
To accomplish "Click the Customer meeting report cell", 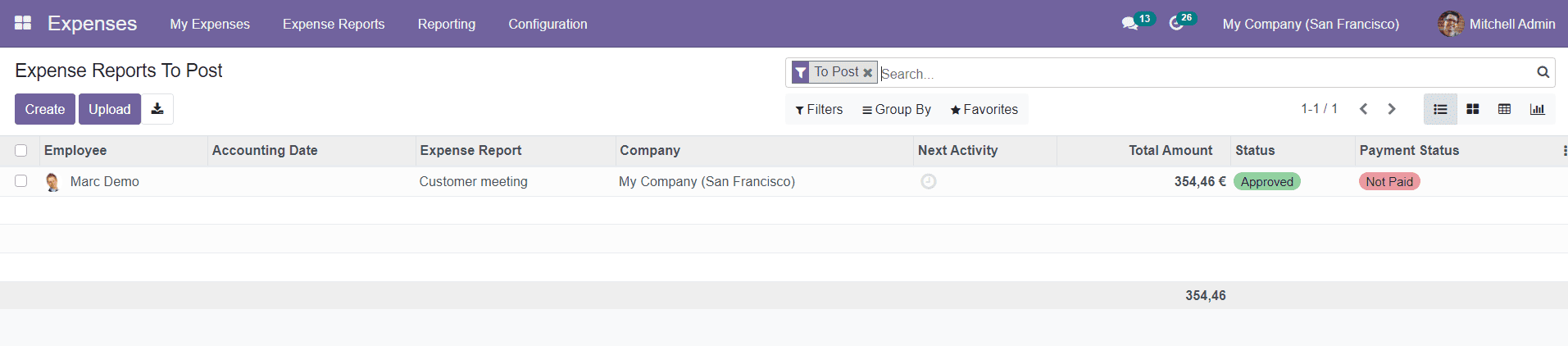I will tap(516, 181).
